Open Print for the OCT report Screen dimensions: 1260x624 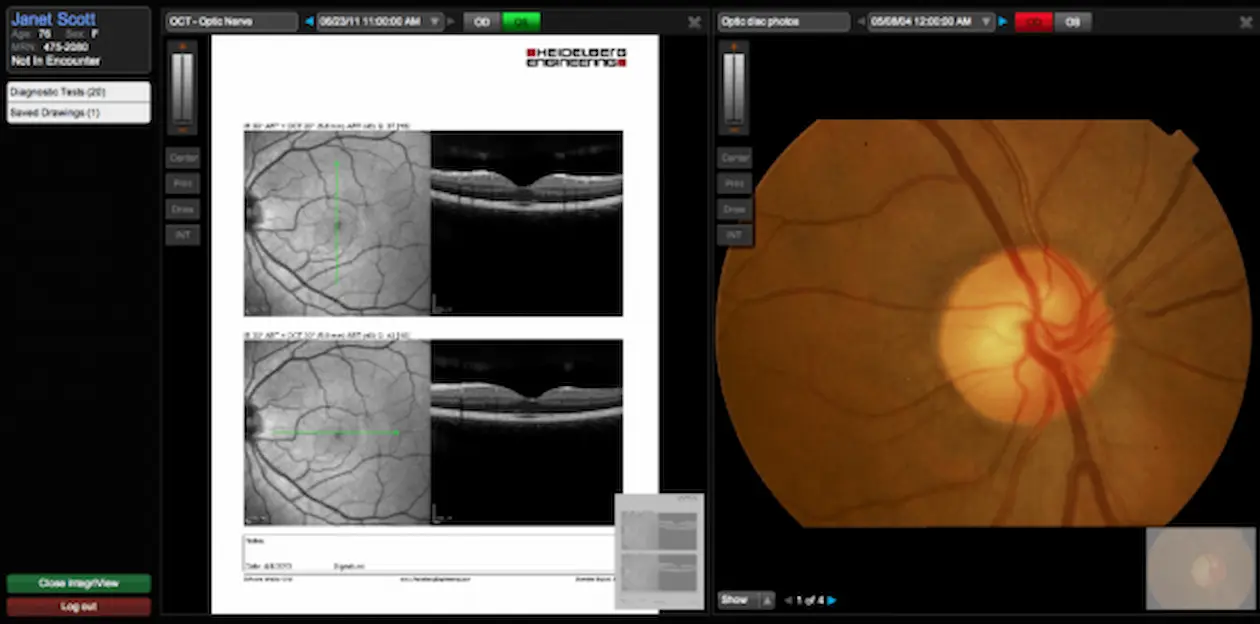point(182,183)
